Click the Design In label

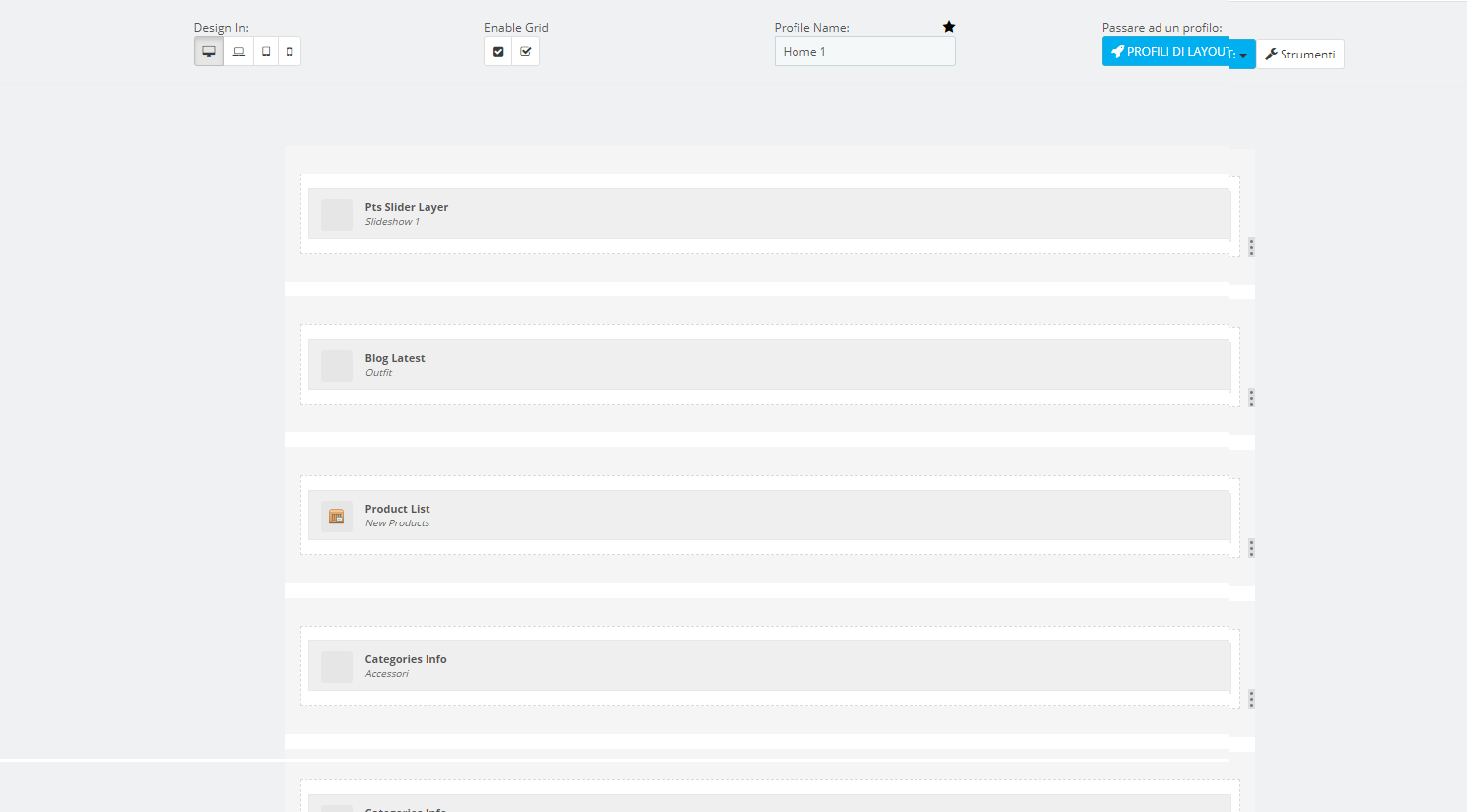(x=221, y=28)
